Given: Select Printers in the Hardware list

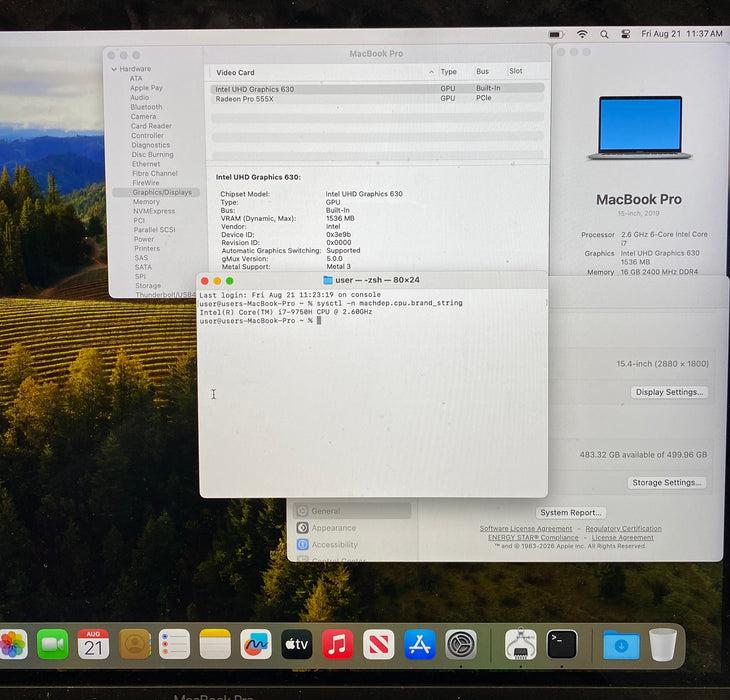Looking at the screenshot, I should tap(147, 248).
